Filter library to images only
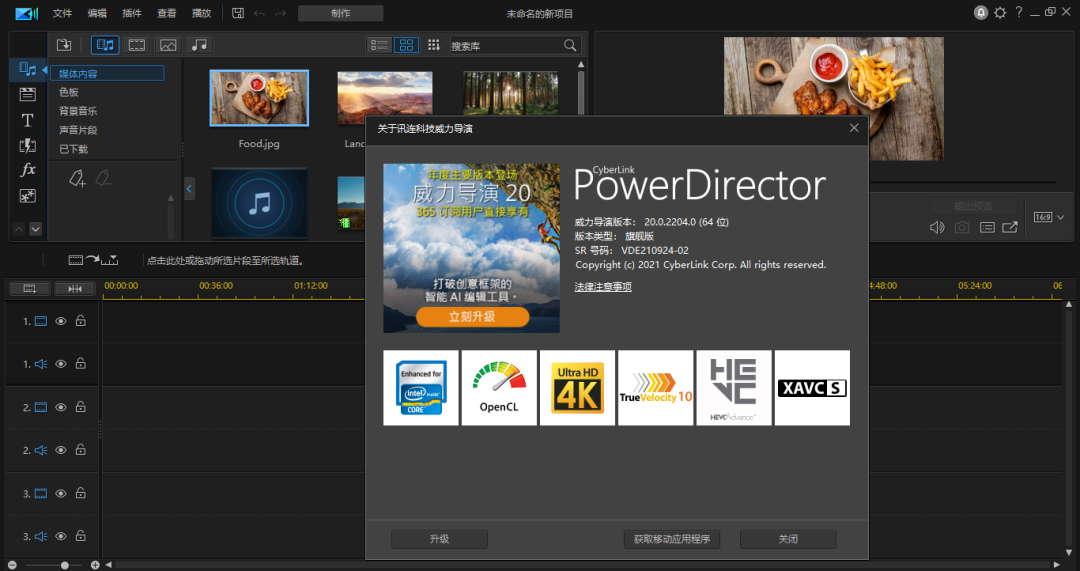Viewport: 1080px width, 571px height. [168, 45]
